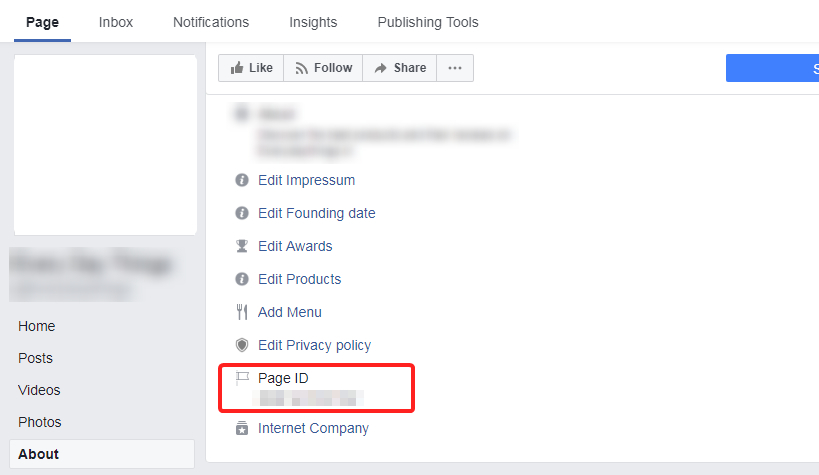Click the Edit Products link
Viewport: 819px width, 475px height.
[299, 279]
